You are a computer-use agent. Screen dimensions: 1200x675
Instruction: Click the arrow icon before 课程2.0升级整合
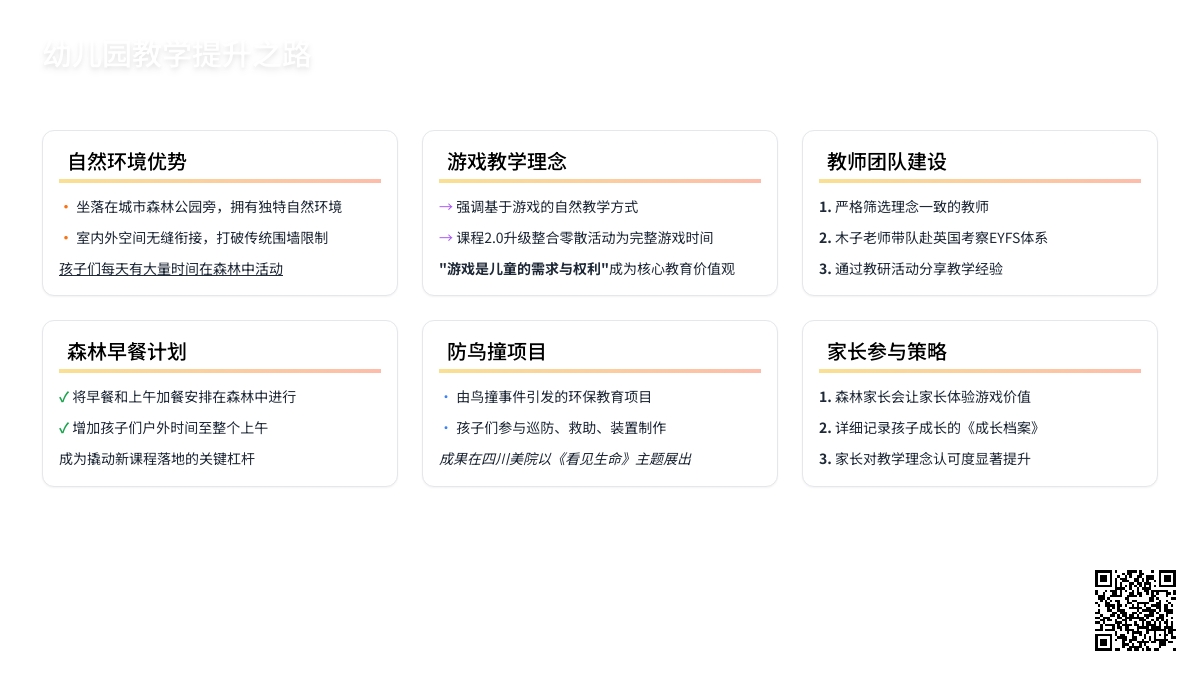pyautogui.click(x=446, y=238)
